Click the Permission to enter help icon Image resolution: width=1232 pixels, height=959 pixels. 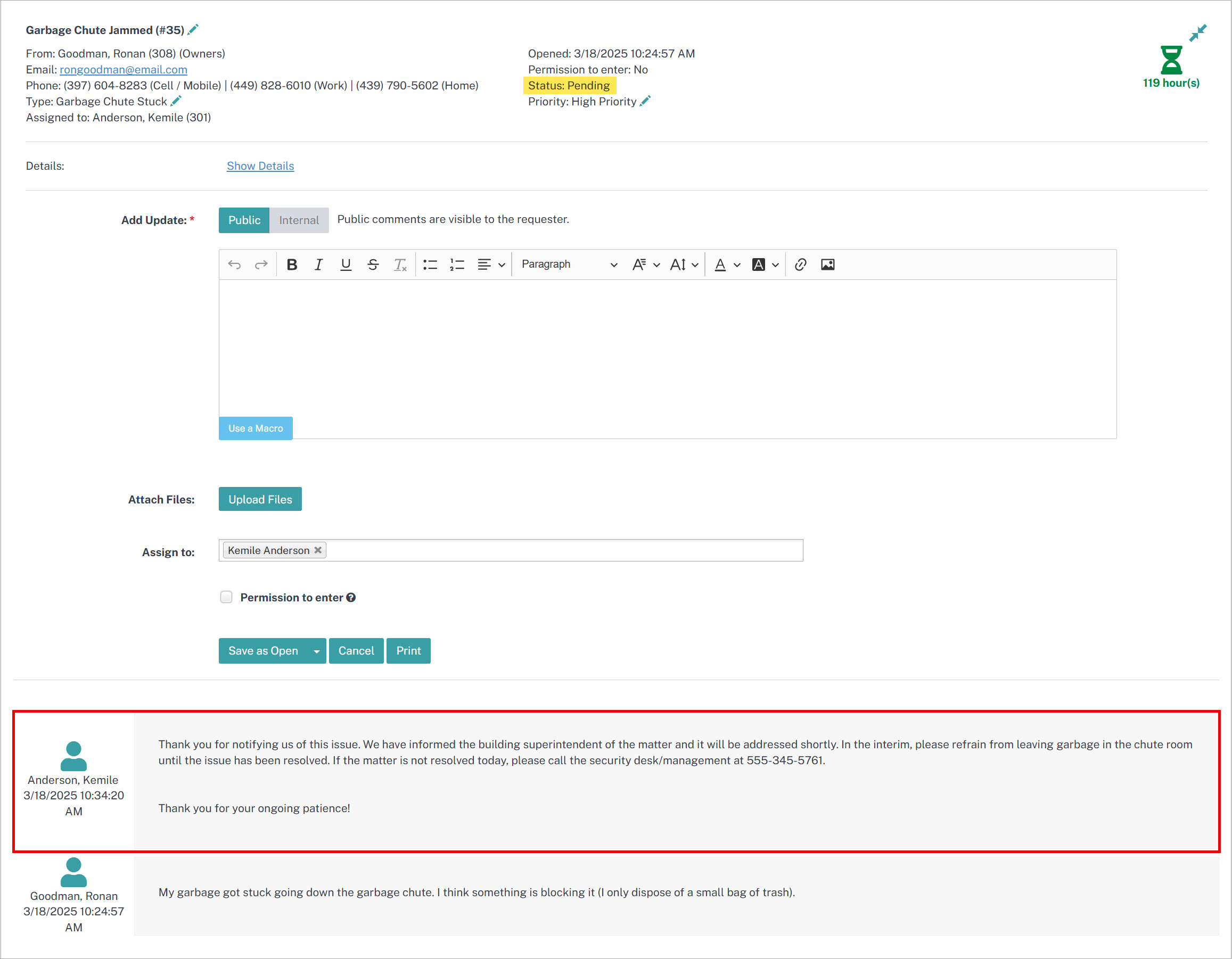coord(351,598)
